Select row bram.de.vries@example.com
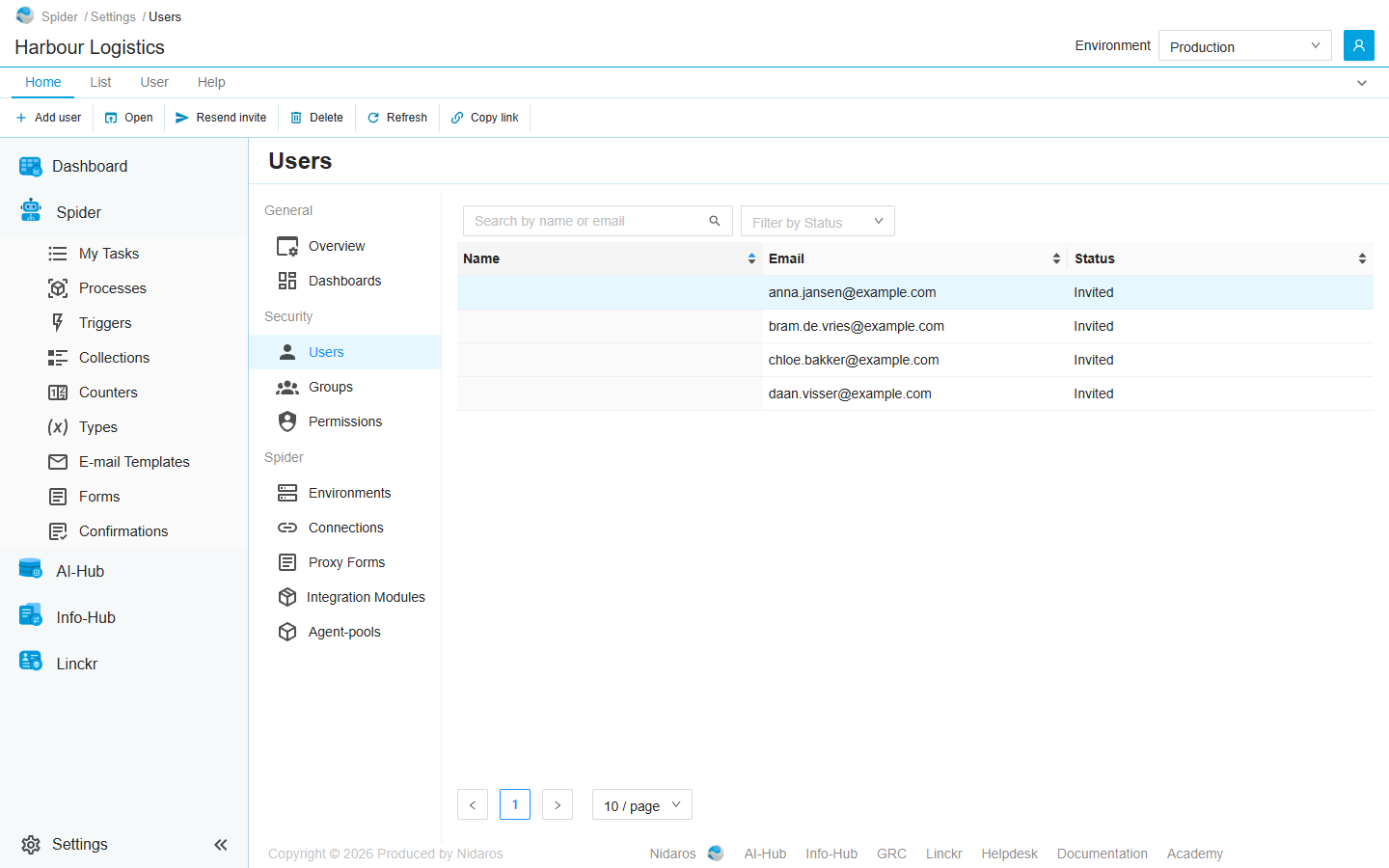Image resolution: width=1389 pixels, height=868 pixels. tap(915, 326)
